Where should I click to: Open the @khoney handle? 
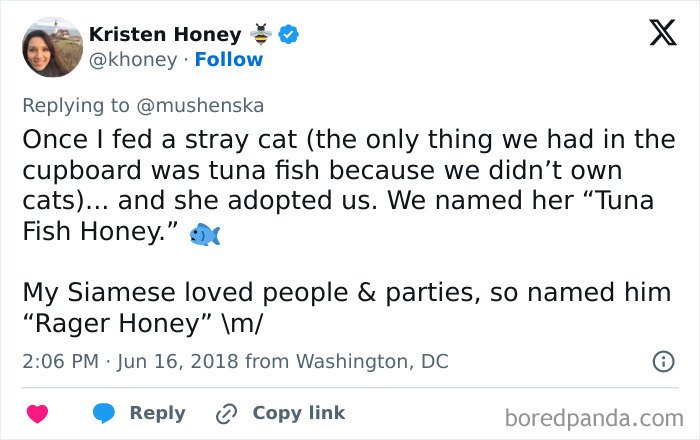(131, 60)
